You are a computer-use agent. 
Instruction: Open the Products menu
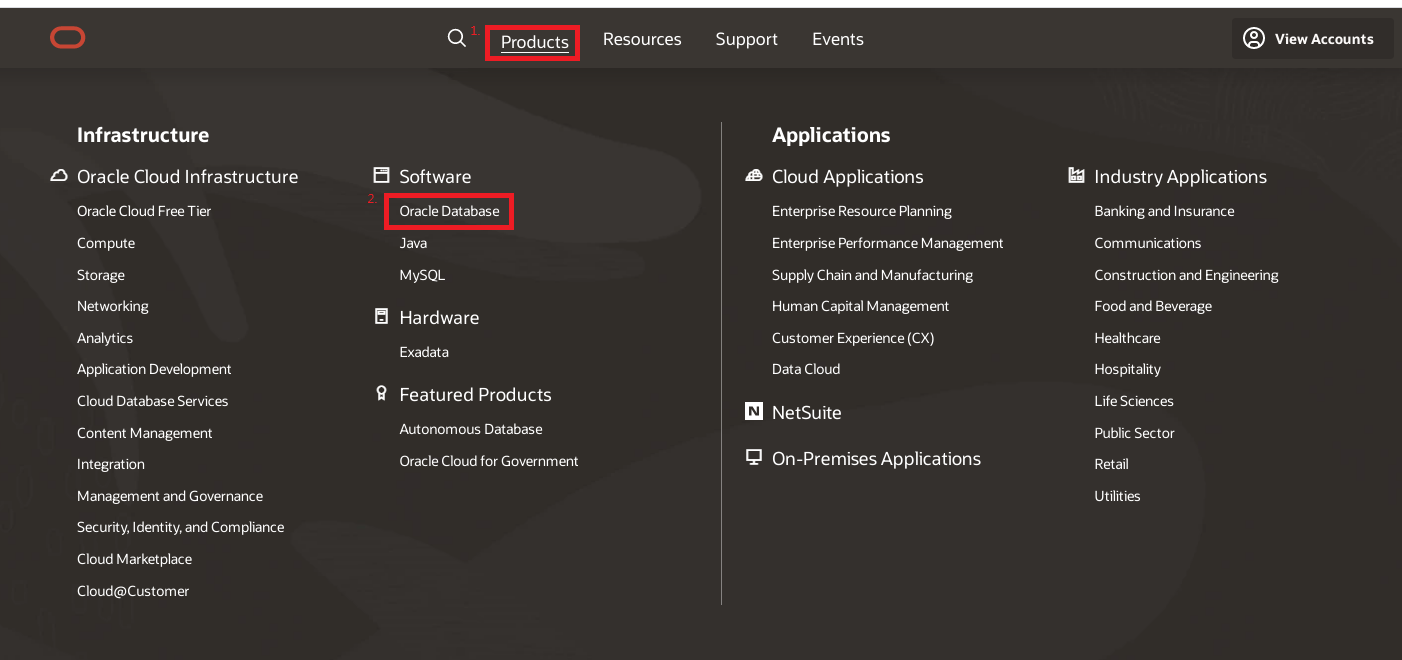(x=535, y=41)
